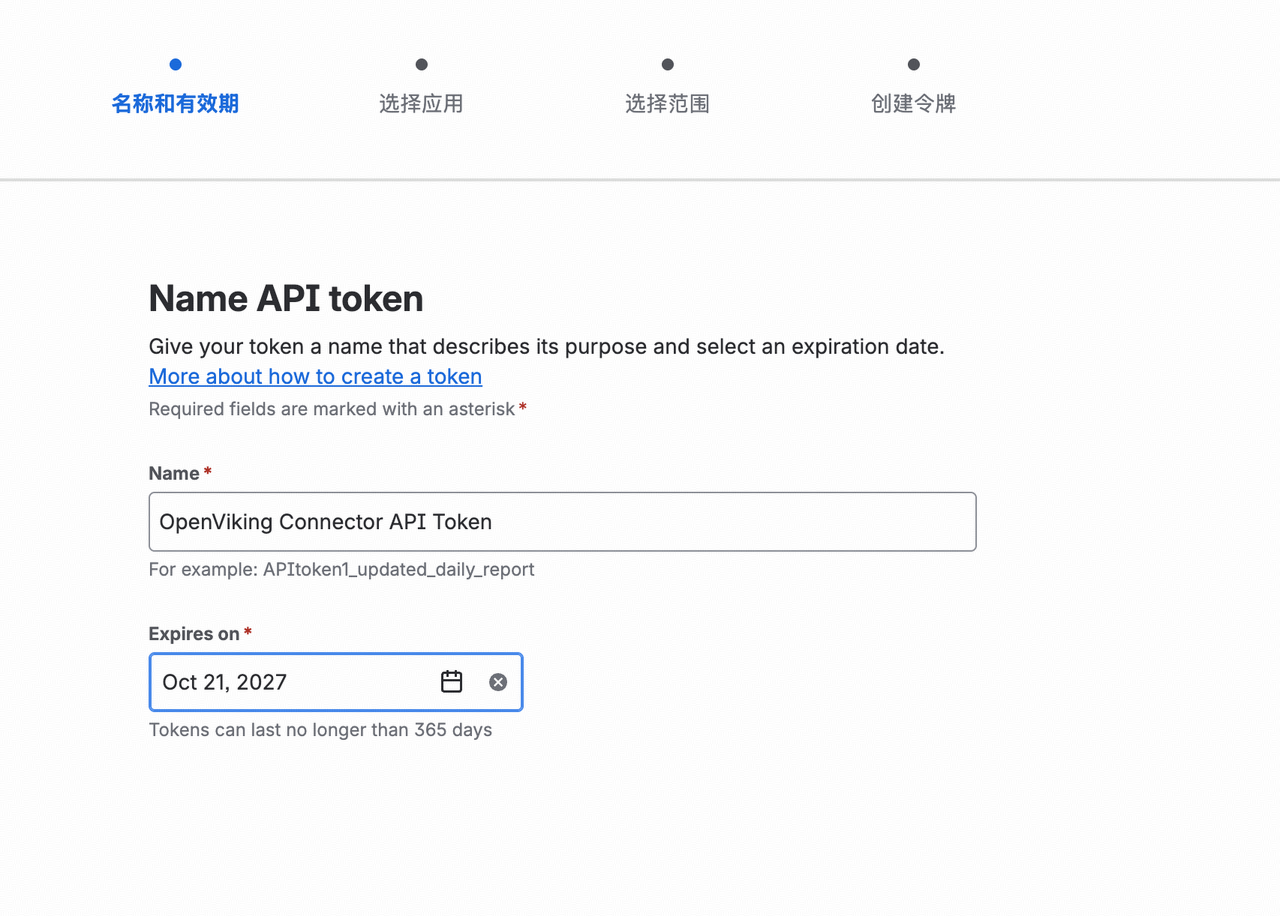Open More about how to create a token link

click(315, 377)
